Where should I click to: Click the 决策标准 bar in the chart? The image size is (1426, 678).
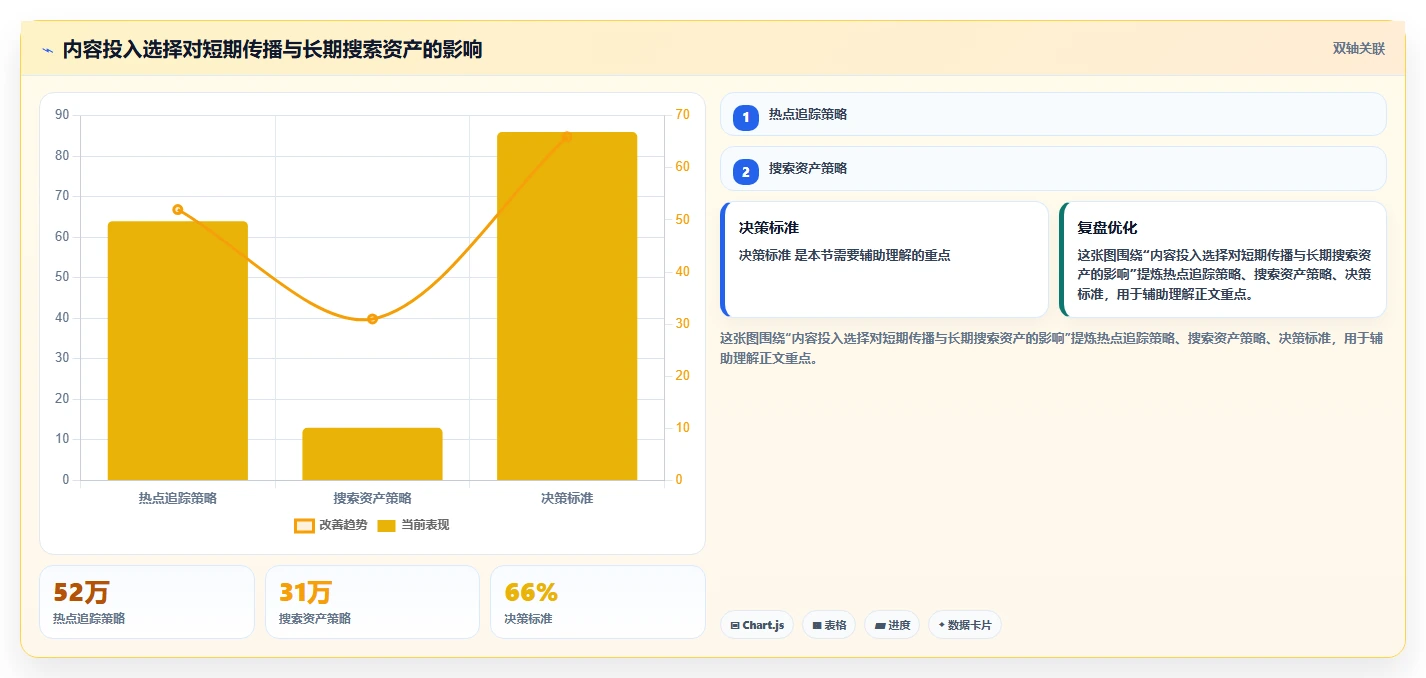(x=567, y=306)
